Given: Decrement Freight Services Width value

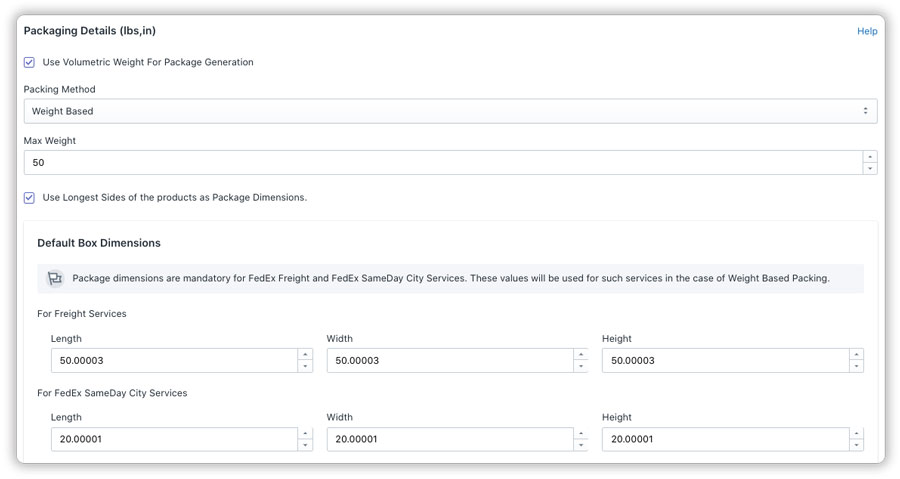Looking at the screenshot, I should coord(581,367).
